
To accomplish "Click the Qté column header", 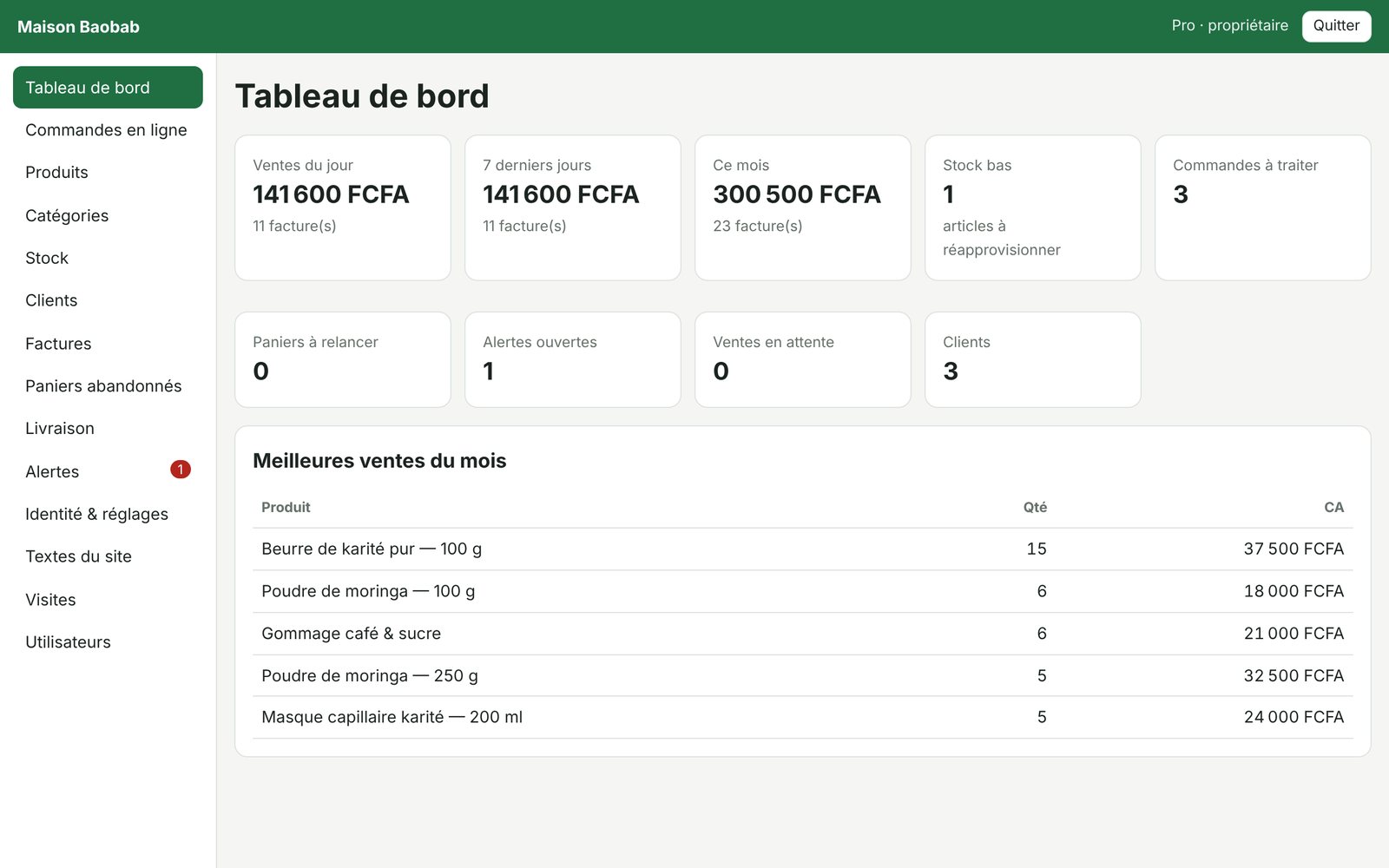I will click(1035, 508).
